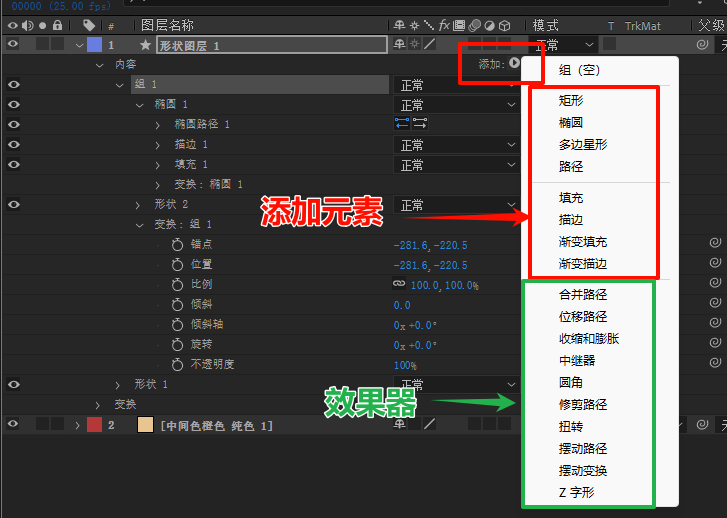Collapse the 组 1 chevron
Screen dimensions: 727x518
pyautogui.click(x=120, y=85)
